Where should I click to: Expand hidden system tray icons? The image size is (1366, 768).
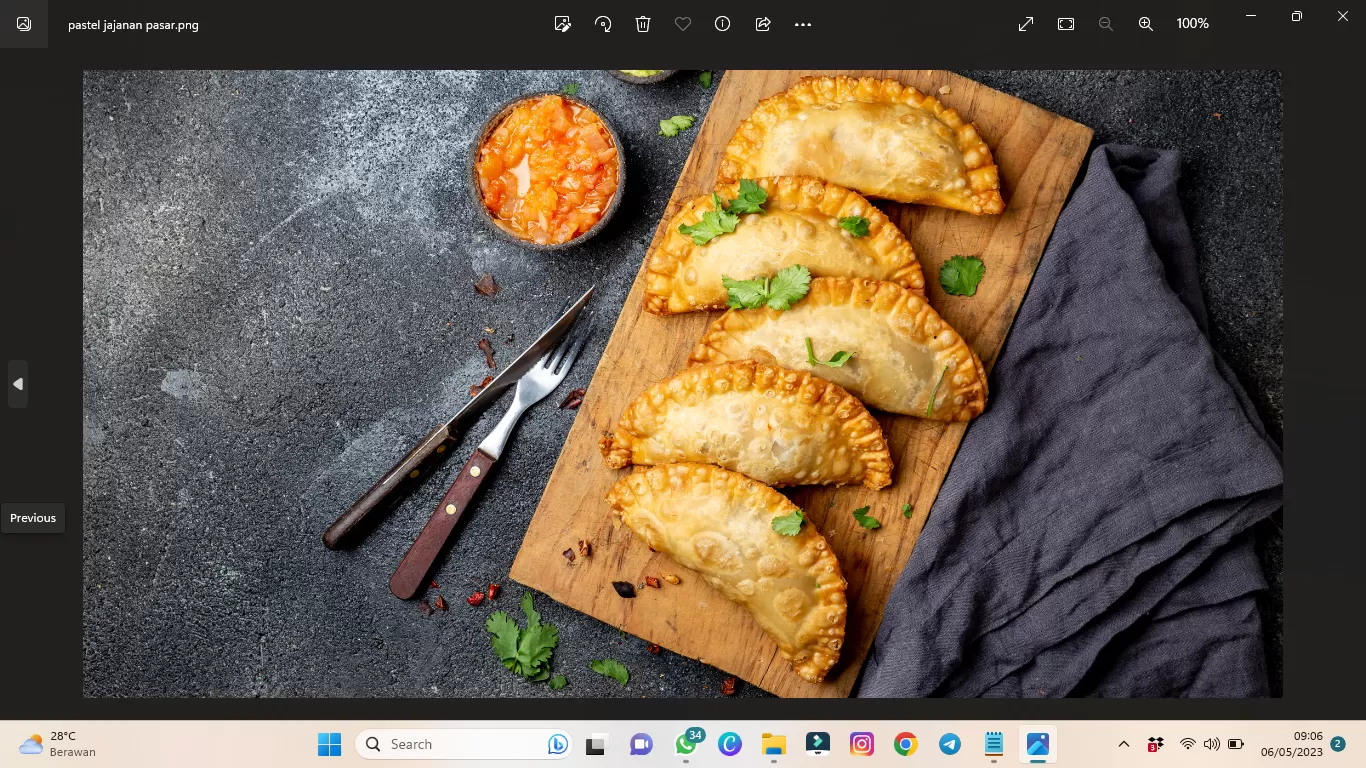click(x=1124, y=744)
